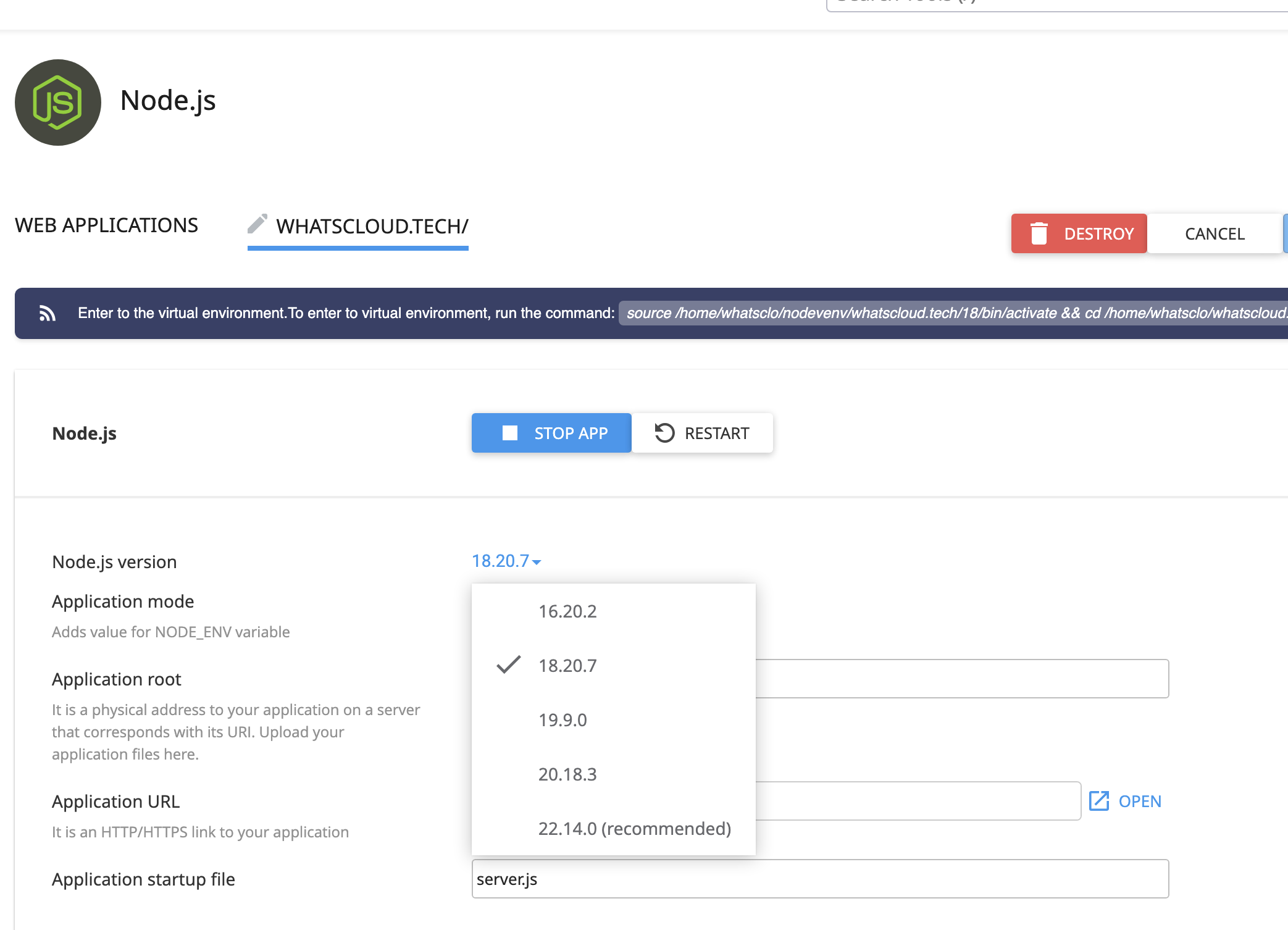Click the external link icon next to OPEN
Viewport: 1288px width, 930px height.
1099,801
